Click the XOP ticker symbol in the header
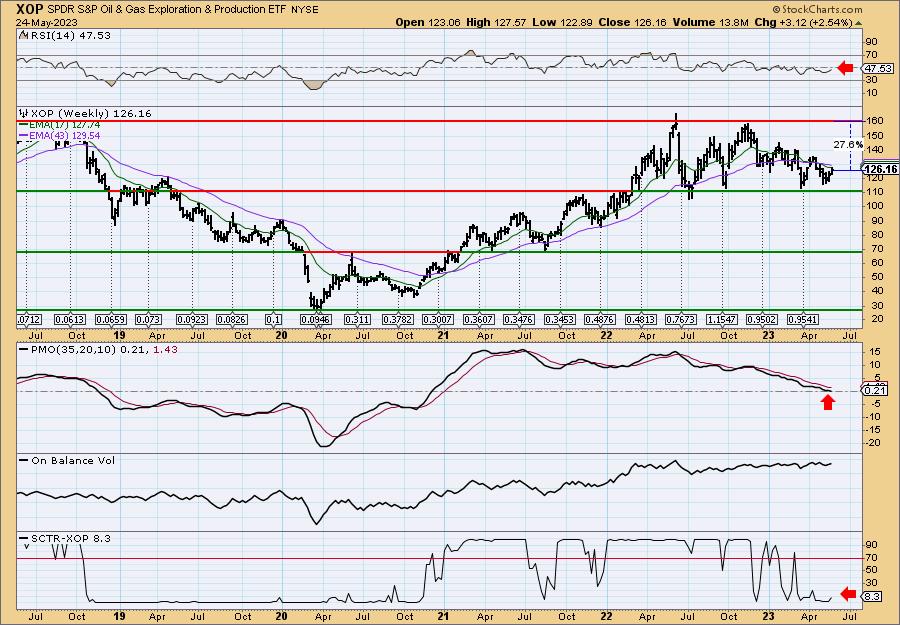Screen dimensions: 900x625 pyautogui.click(x=28, y=10)
